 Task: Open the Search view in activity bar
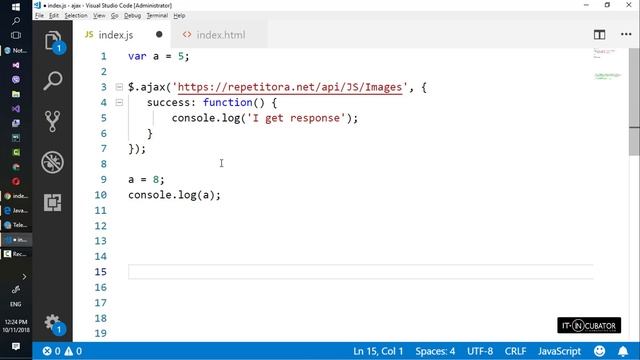[x=52, y=81]
